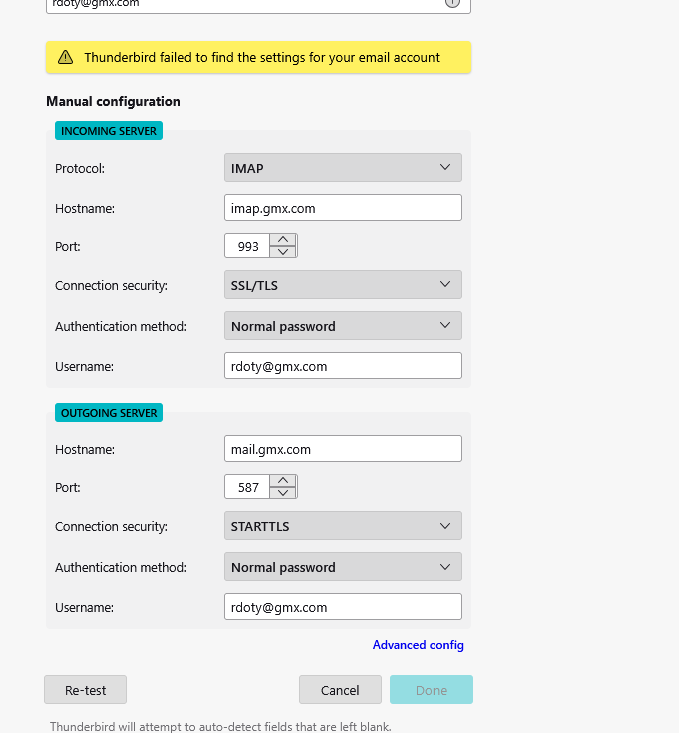Click the Done button
The image size is (679, 733).
(x=431, y=690)
